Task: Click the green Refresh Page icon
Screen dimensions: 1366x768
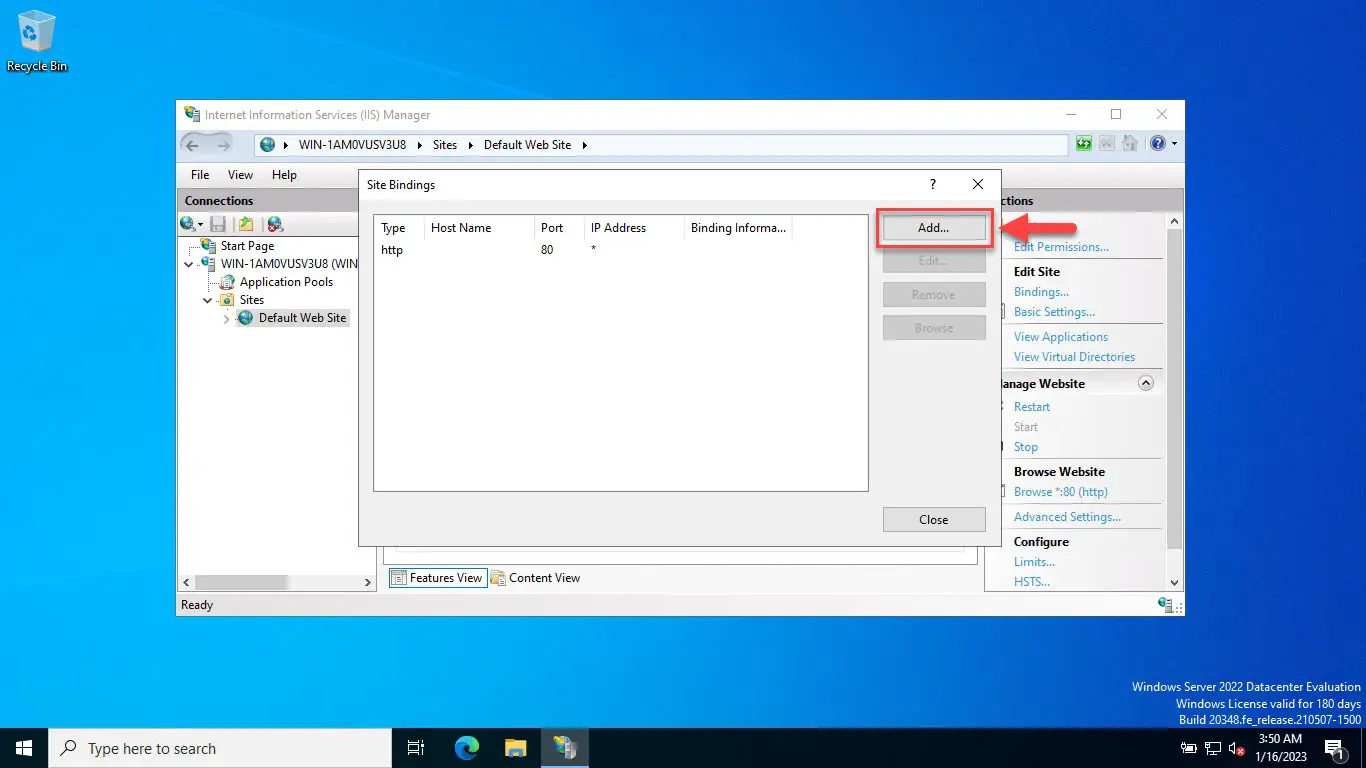Action: (x=1084, y=144)
